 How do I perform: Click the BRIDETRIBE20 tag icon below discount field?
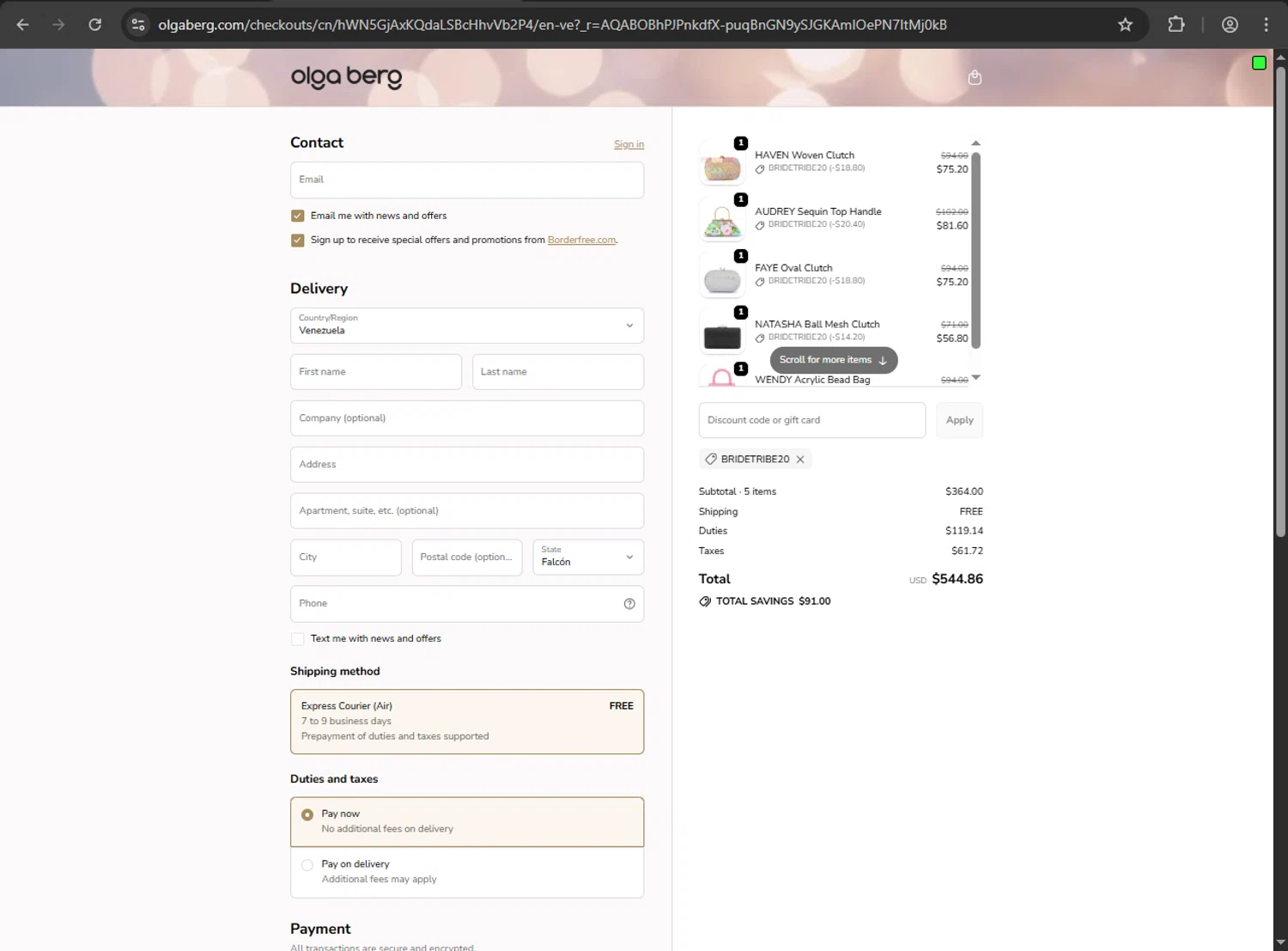click(x=711, y=460)
